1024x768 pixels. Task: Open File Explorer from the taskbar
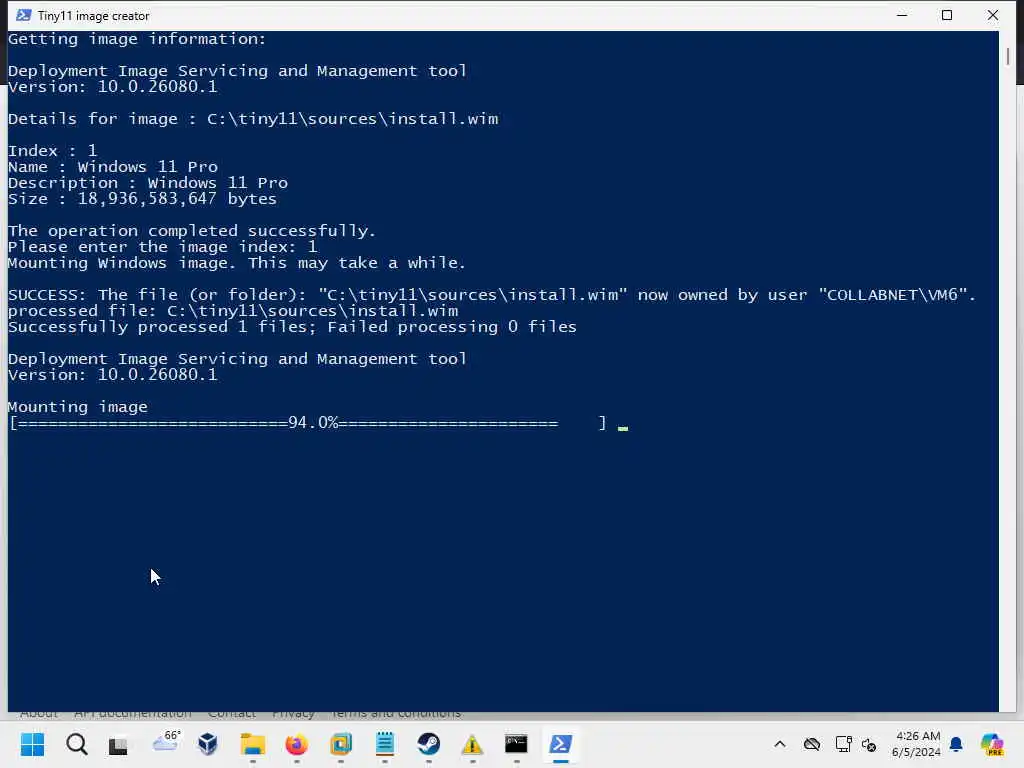point(252,744)
